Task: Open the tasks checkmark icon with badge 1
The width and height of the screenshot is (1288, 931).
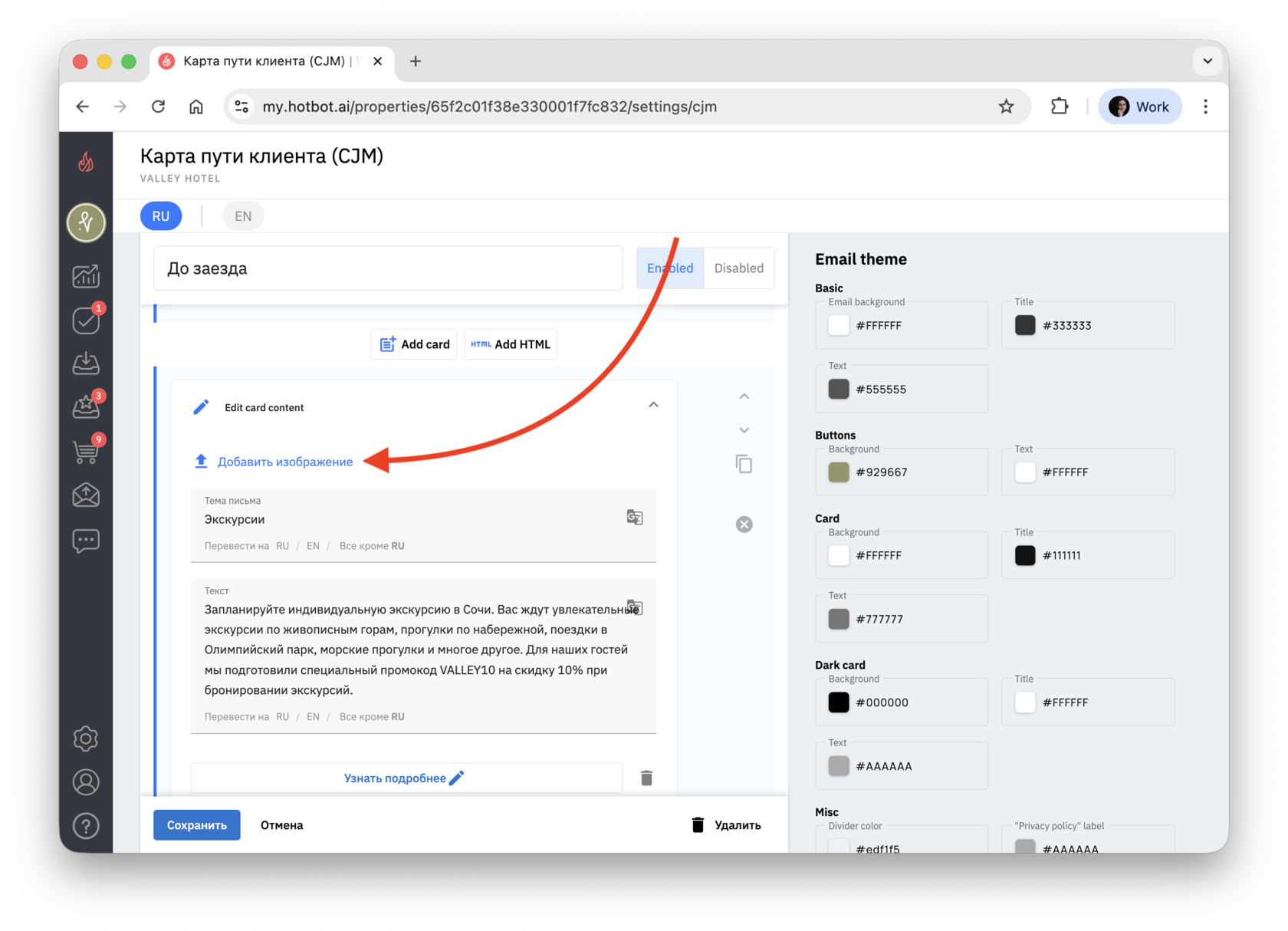Action: click(86, 320)
